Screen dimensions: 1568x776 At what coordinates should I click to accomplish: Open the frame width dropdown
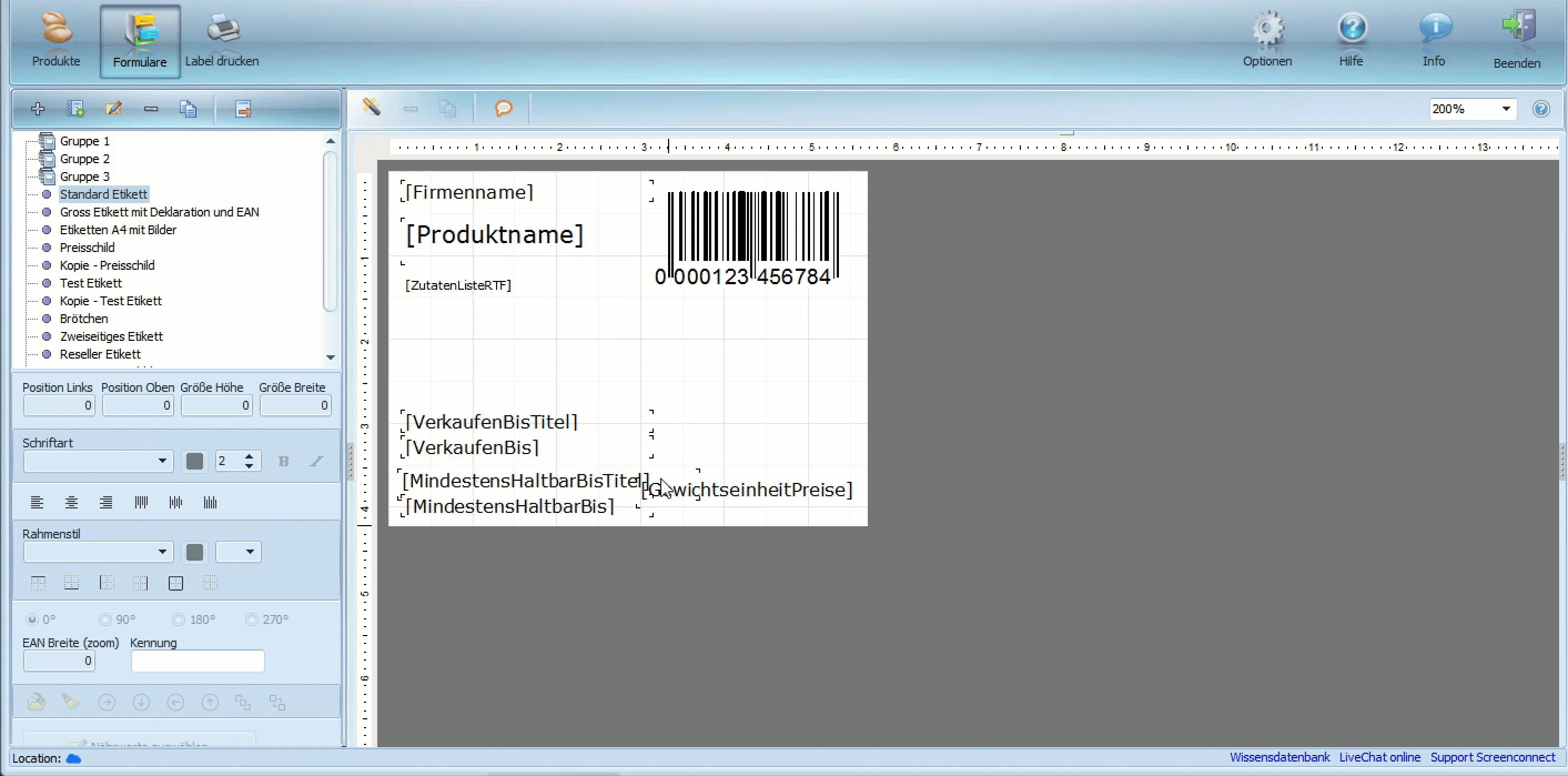tap(239, 552)
